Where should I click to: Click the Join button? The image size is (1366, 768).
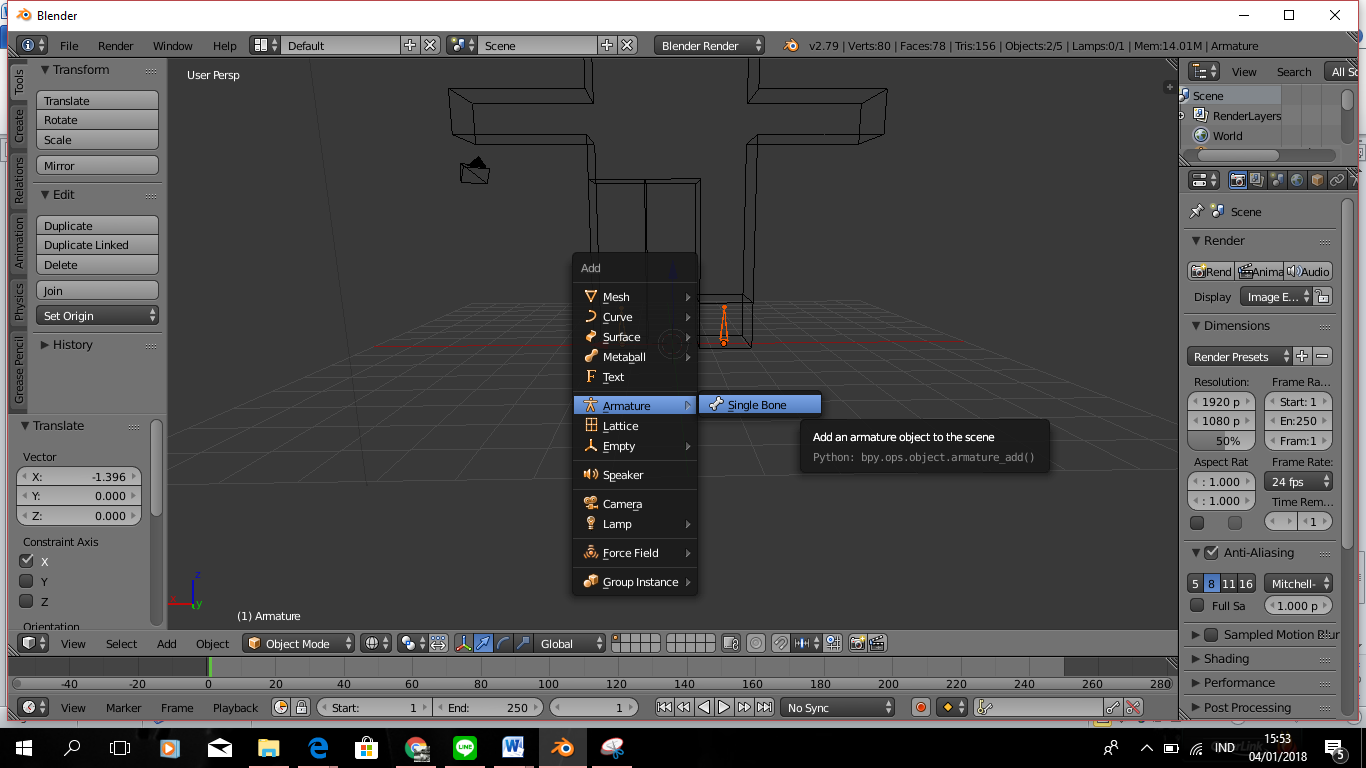98,291
